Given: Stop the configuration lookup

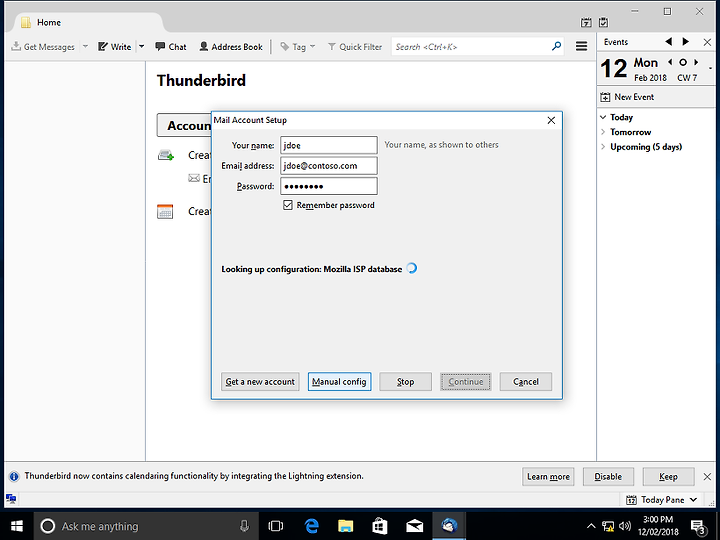Looking at the screenshot, I should coord(405,382).
